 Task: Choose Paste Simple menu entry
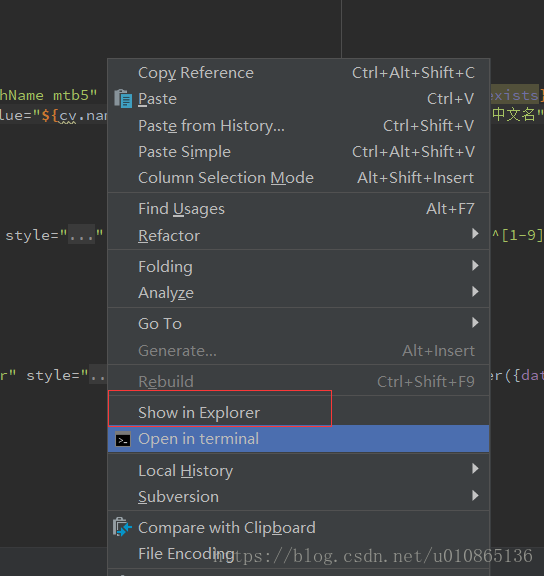click(298, 152)
